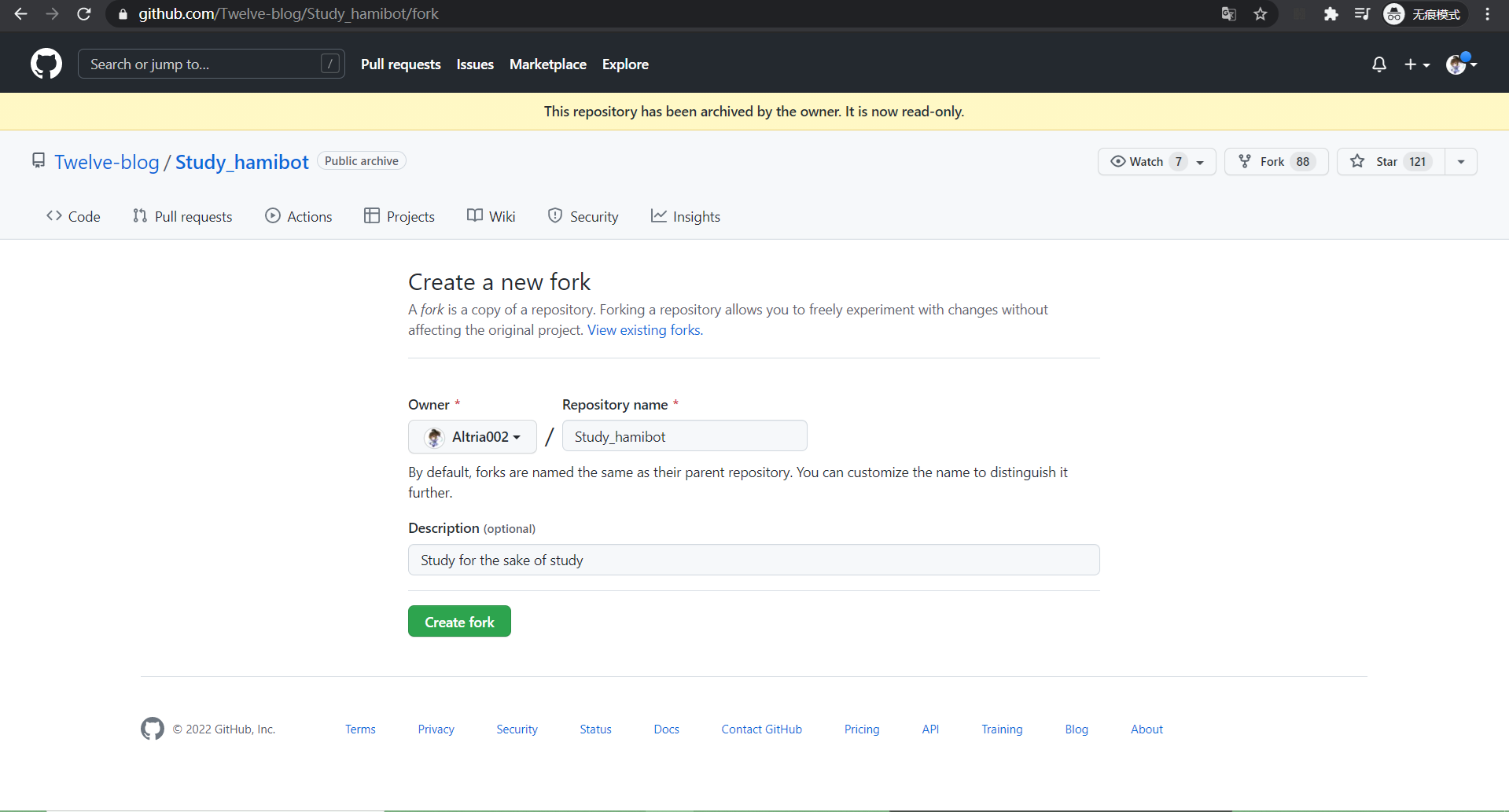Open the Terms footer link
The image size is (1509, 812).
click(360, 729)
